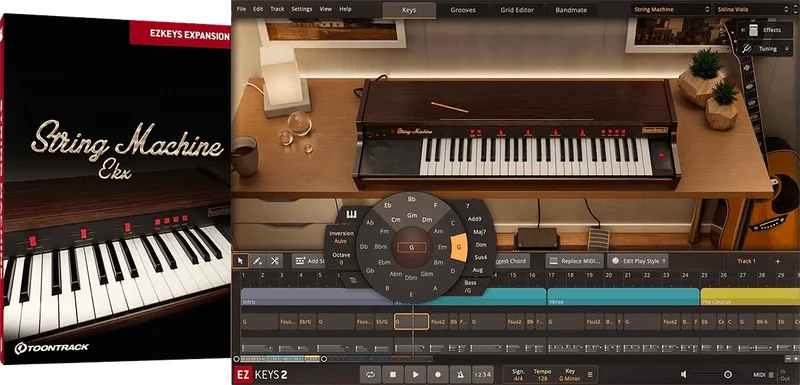
Task: Choose the Maj7 chord type
Action: pyautogui.click(x=480, y=232)
